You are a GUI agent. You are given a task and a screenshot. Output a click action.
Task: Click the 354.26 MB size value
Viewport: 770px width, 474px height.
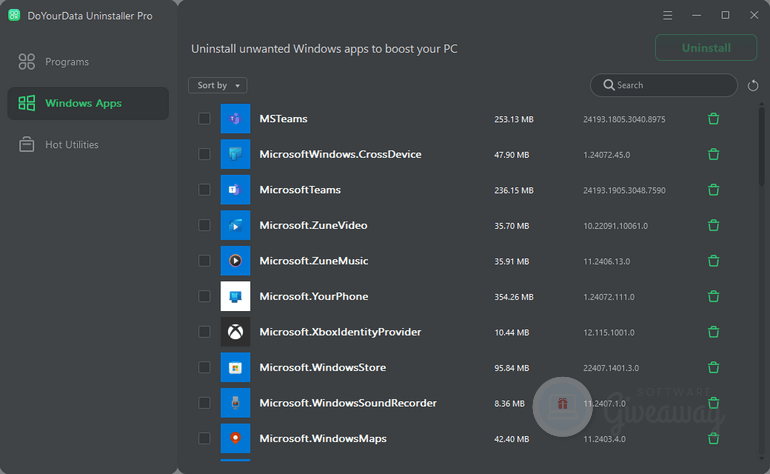click(x=514, y=297)
